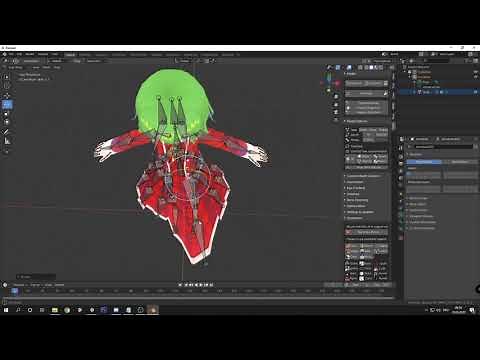Click the zoom magnifier navigation icon in the viewport
Screen dimensions: 480x360
(x=336, y=97)
